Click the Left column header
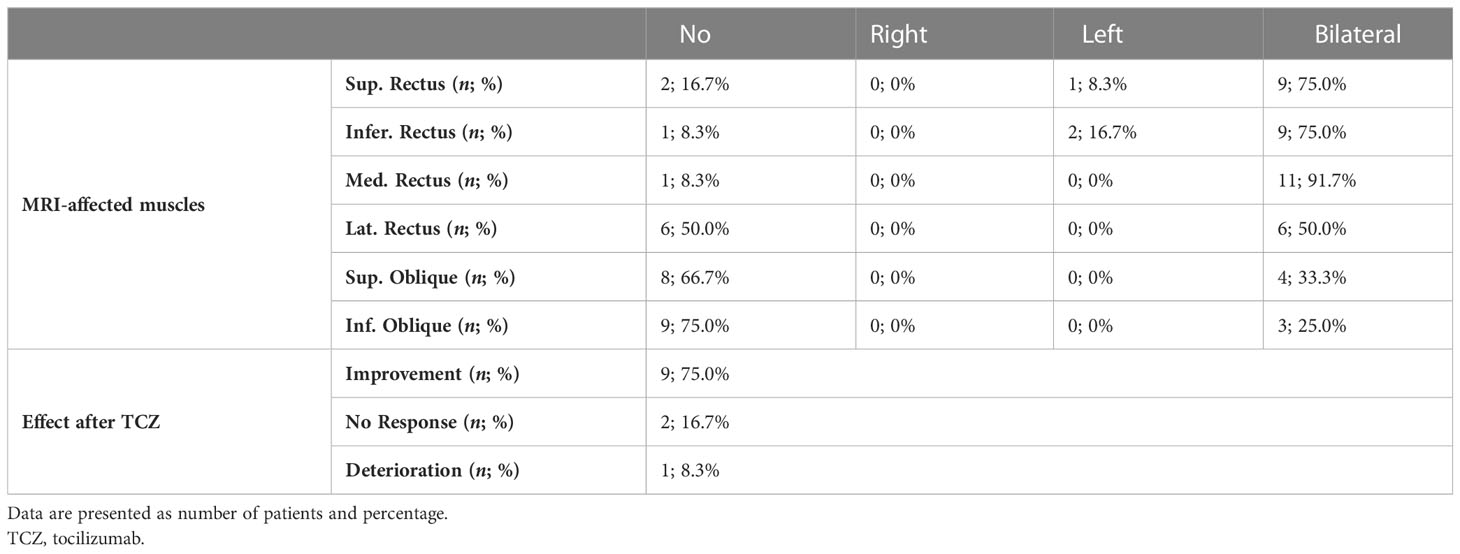This screenshot has width=1460, height=554. (1103, 34)
